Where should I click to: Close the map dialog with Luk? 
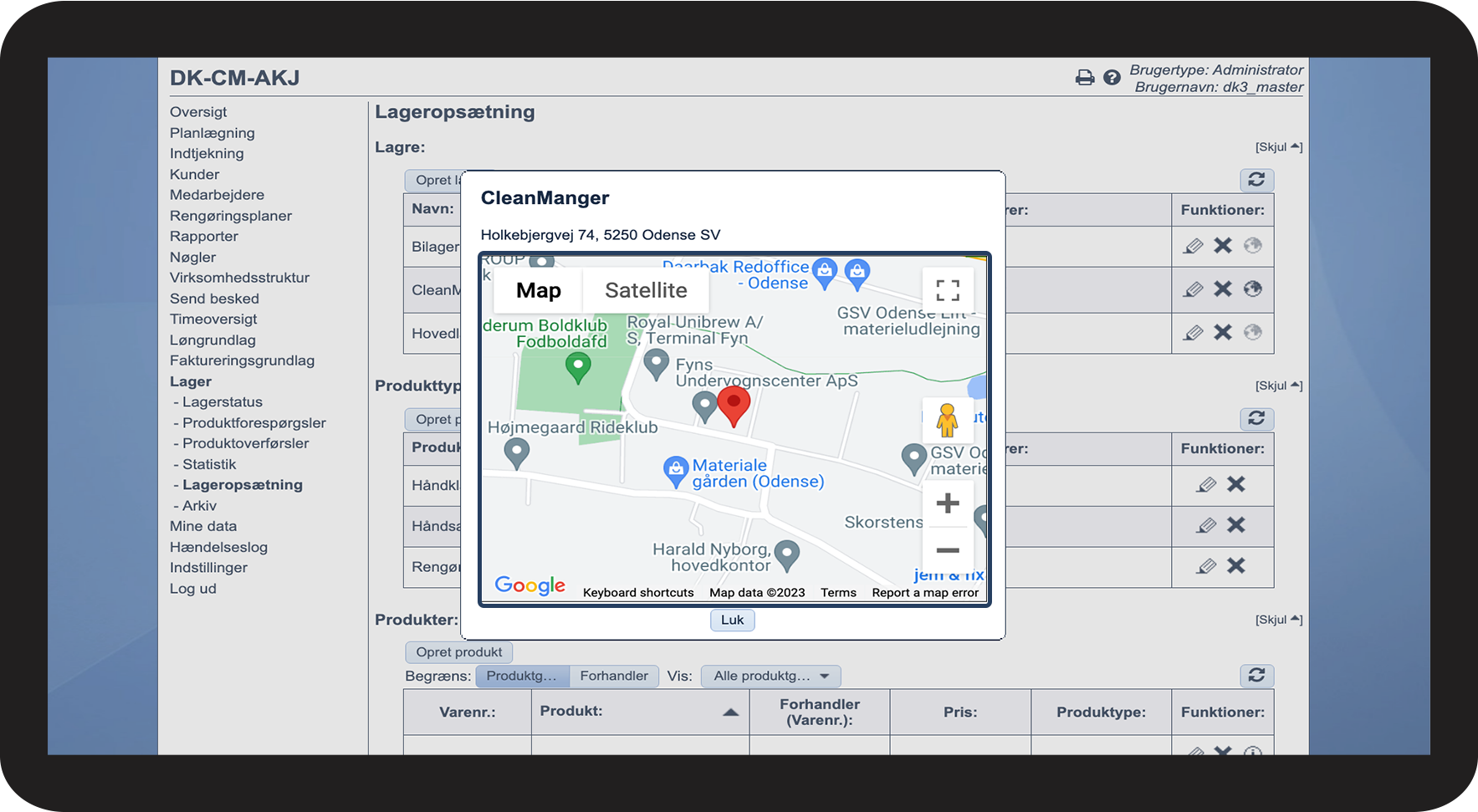tap(732, 620)
